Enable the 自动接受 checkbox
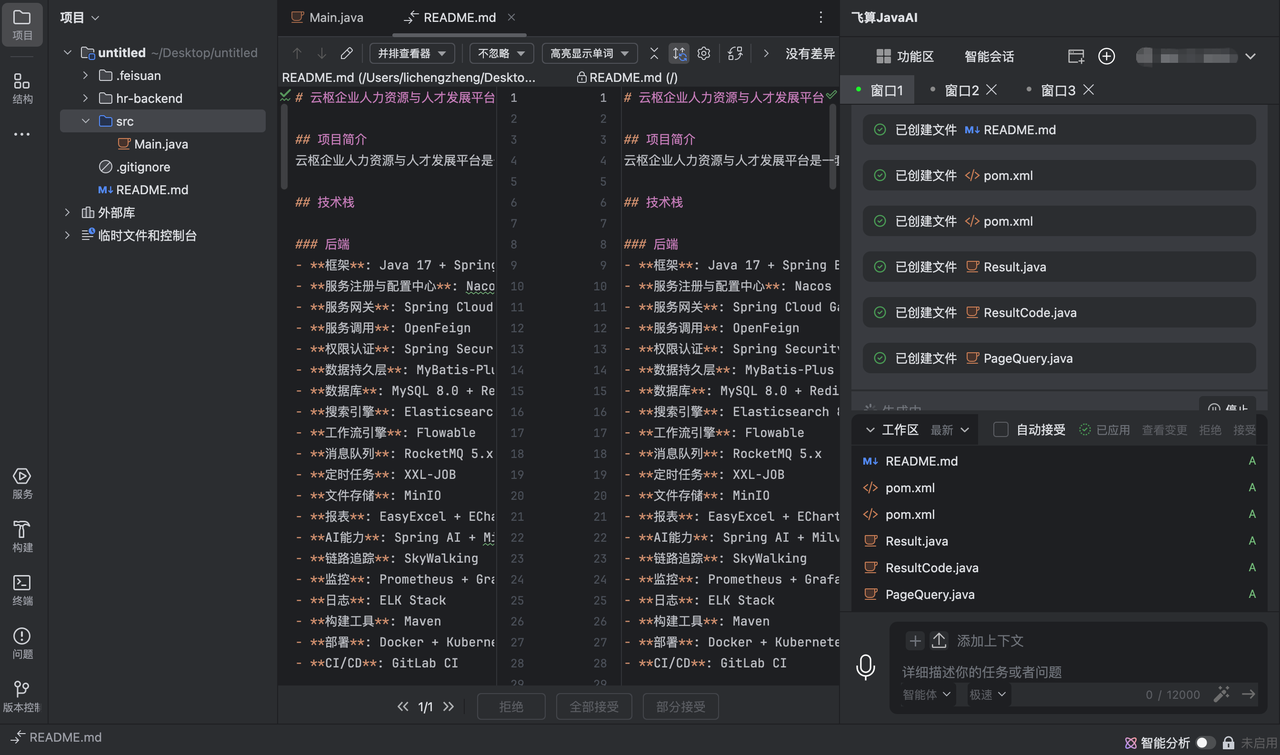1280x755 pixels. point(1000,429)
